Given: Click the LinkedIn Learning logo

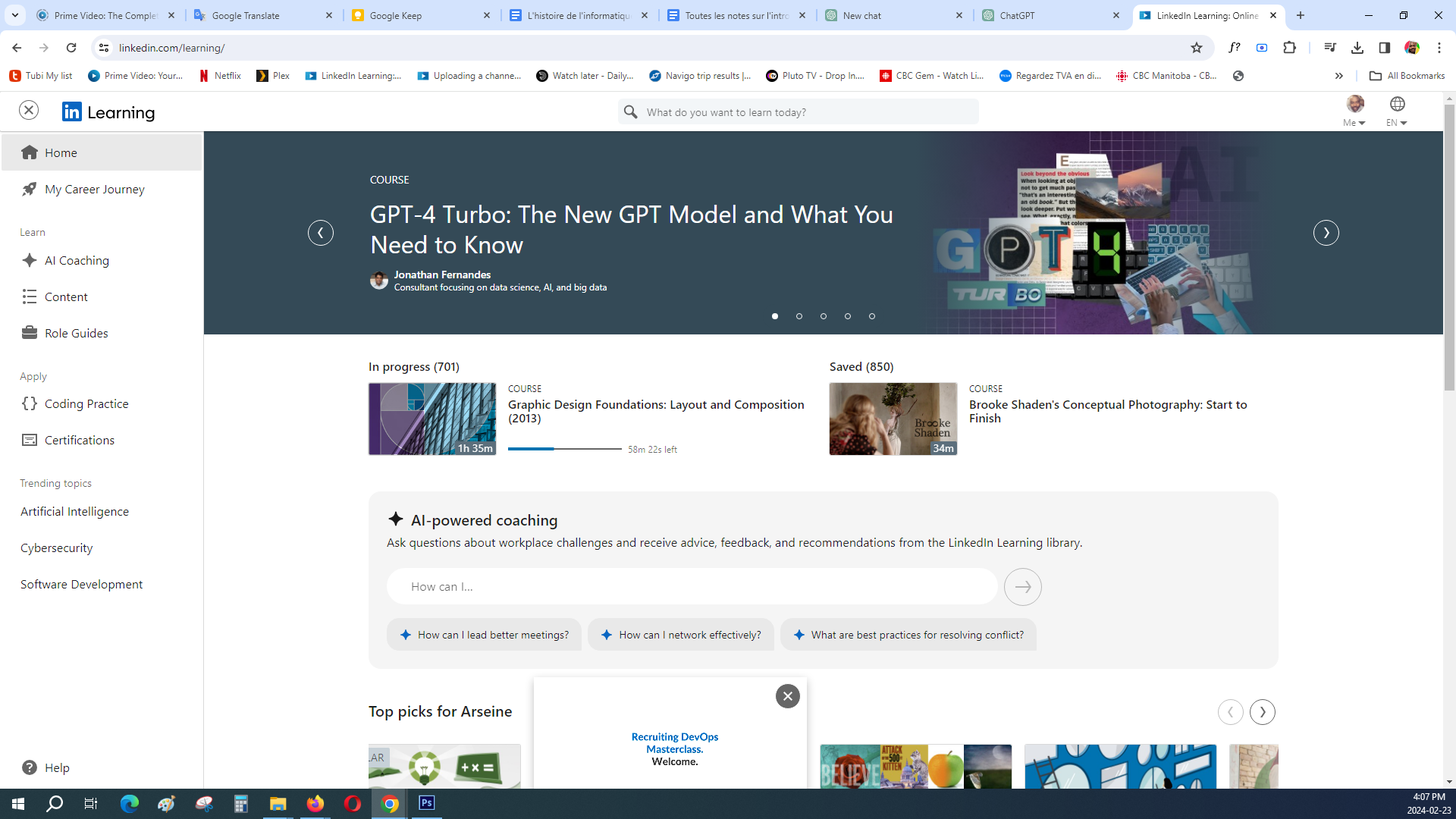Looking at the screenshot, I should pyautogui.click(x=108, y=112).
